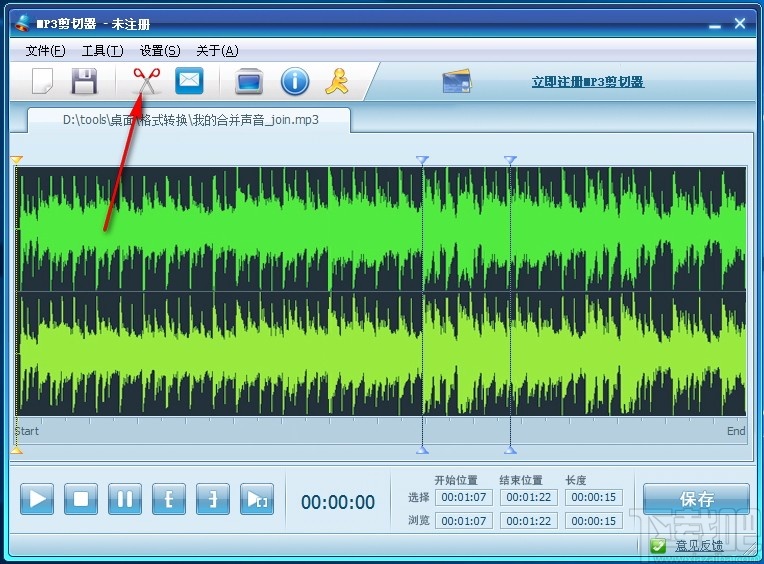The width and height of the screenshot is (764, 564).
Task: Open the 工具(T) menu
Action: point(103,51)
